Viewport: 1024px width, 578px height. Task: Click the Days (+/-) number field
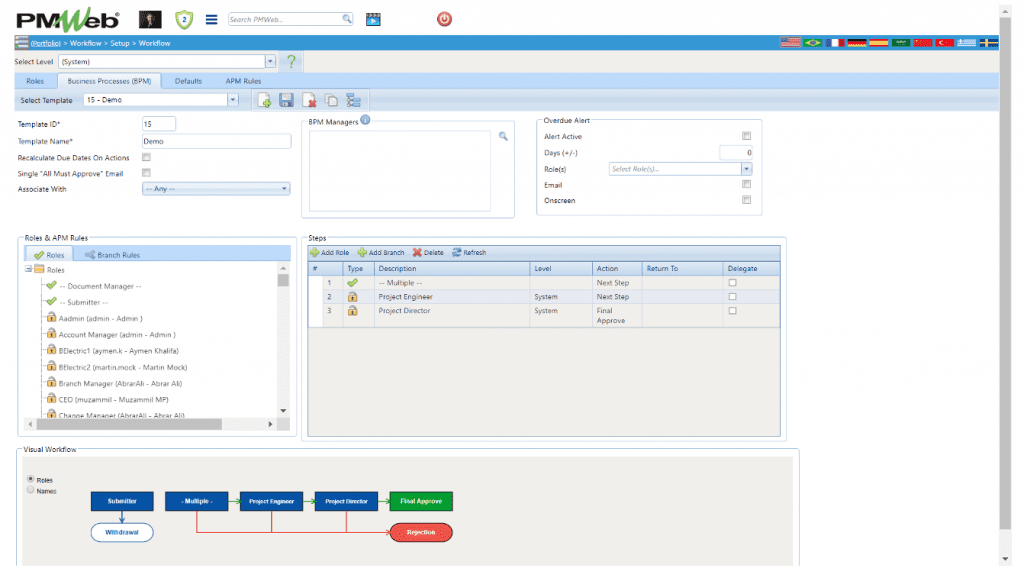coord(736,153)
